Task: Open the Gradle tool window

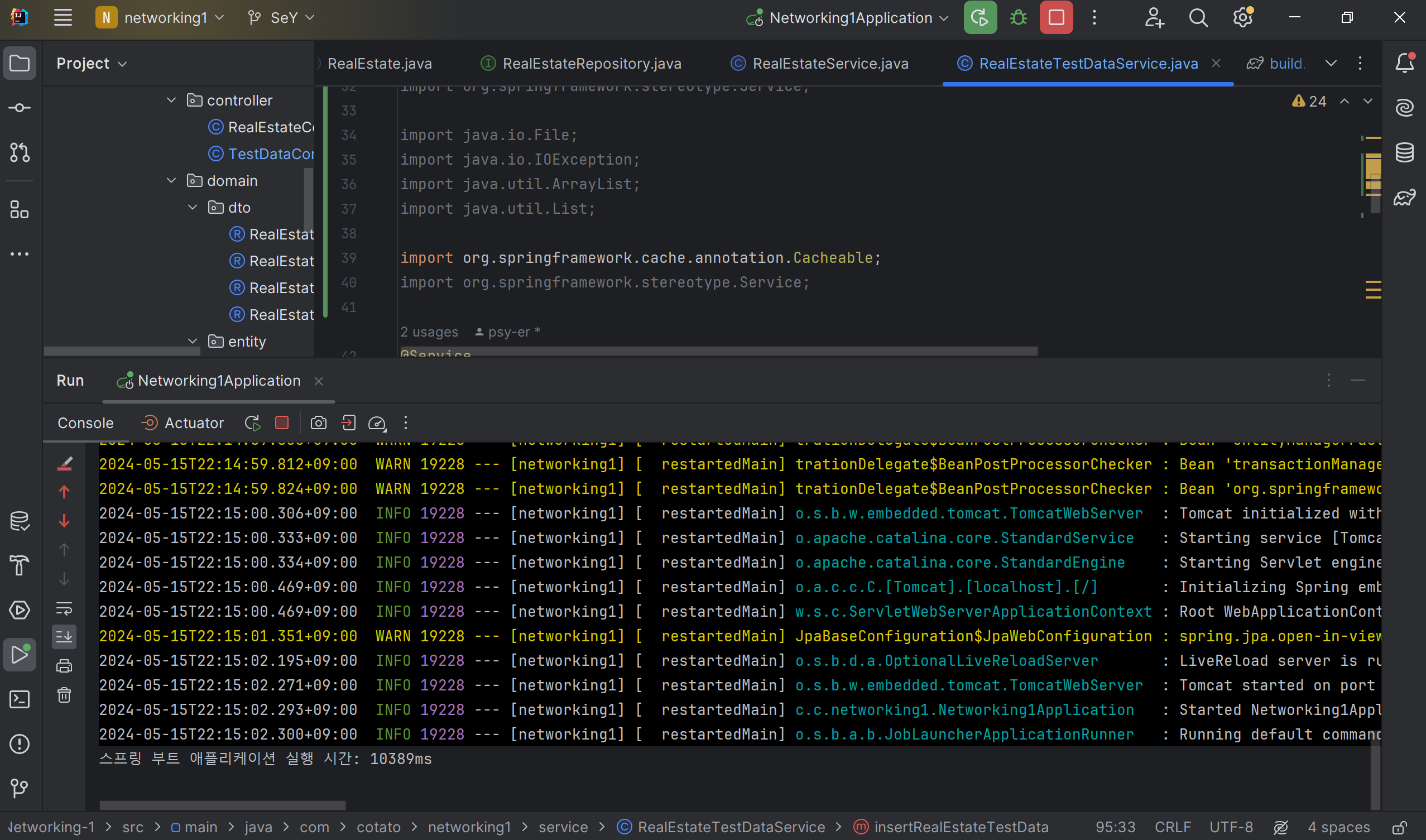Action: pyautogui.click(x=1404, y=198)
